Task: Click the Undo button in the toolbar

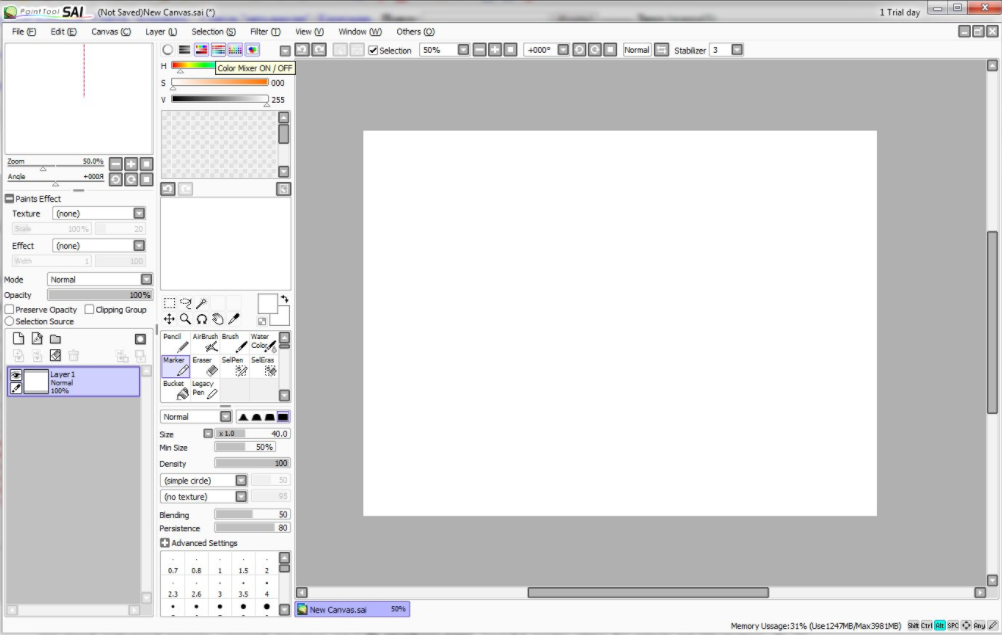Action: (x=302, y=50)
